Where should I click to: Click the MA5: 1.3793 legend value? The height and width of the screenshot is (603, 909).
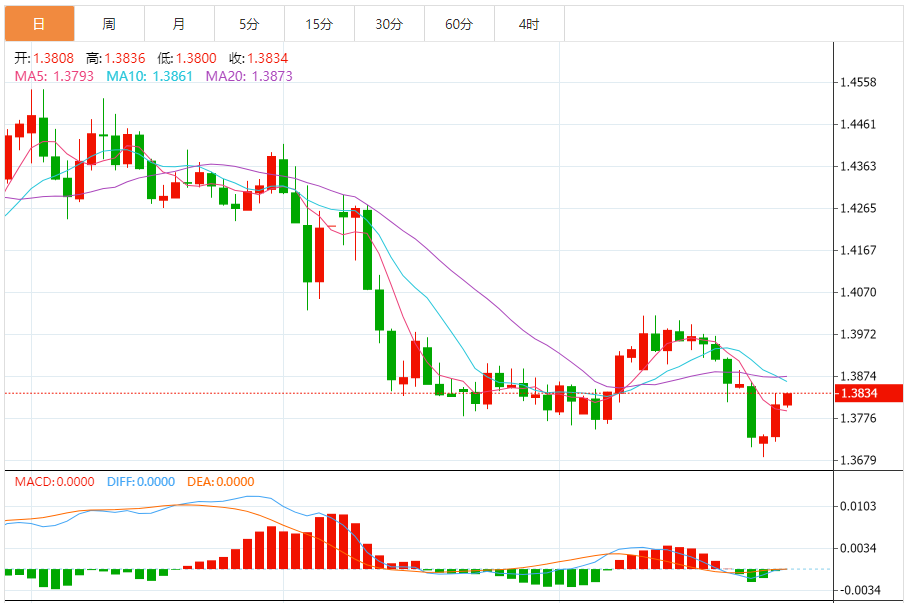coord(54,76)
